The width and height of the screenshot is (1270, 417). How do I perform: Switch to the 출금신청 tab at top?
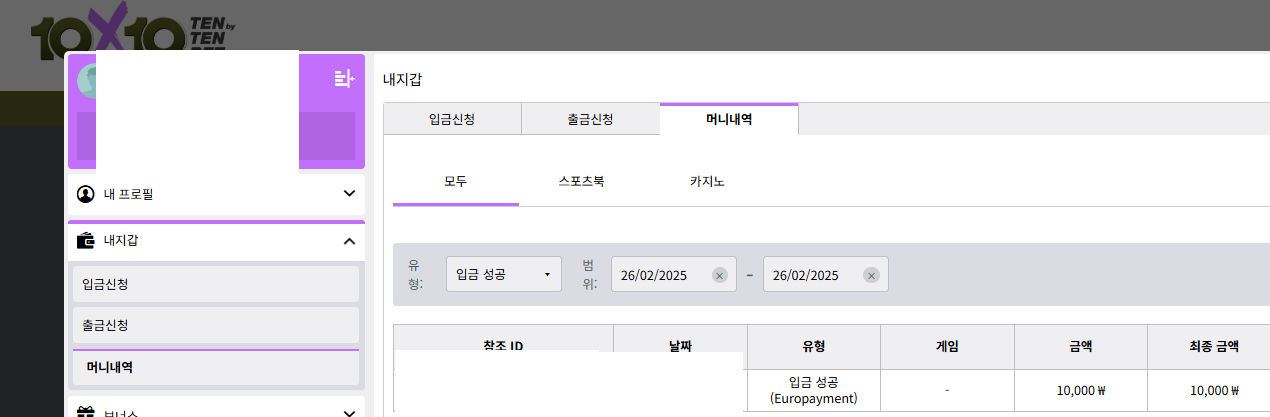[x=590, y=119]
